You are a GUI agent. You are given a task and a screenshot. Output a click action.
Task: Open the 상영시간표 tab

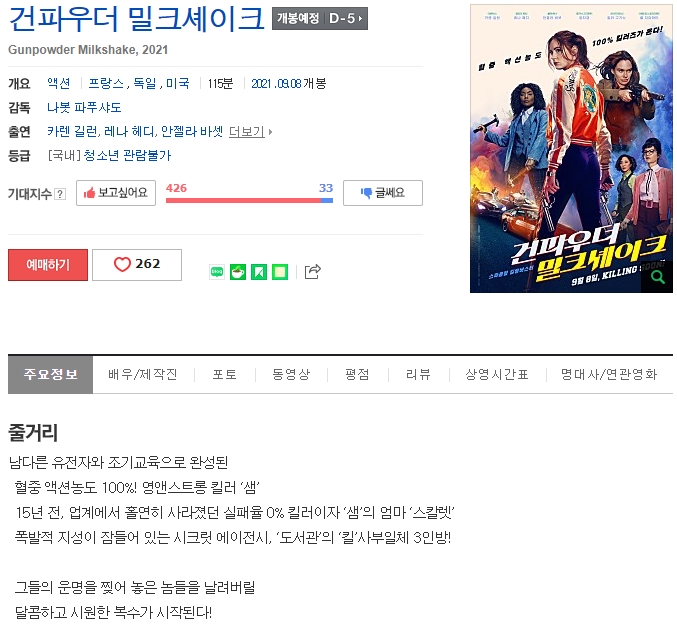(x=497, y=374)
